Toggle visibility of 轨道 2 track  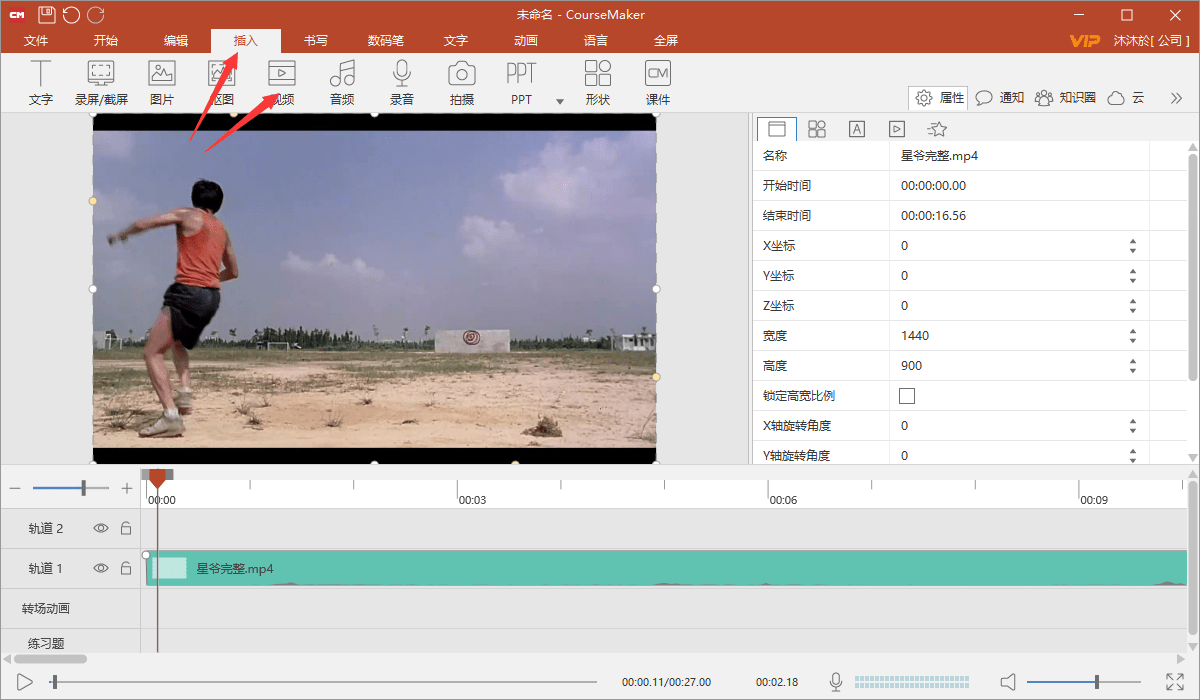click(x=101, y=528)
